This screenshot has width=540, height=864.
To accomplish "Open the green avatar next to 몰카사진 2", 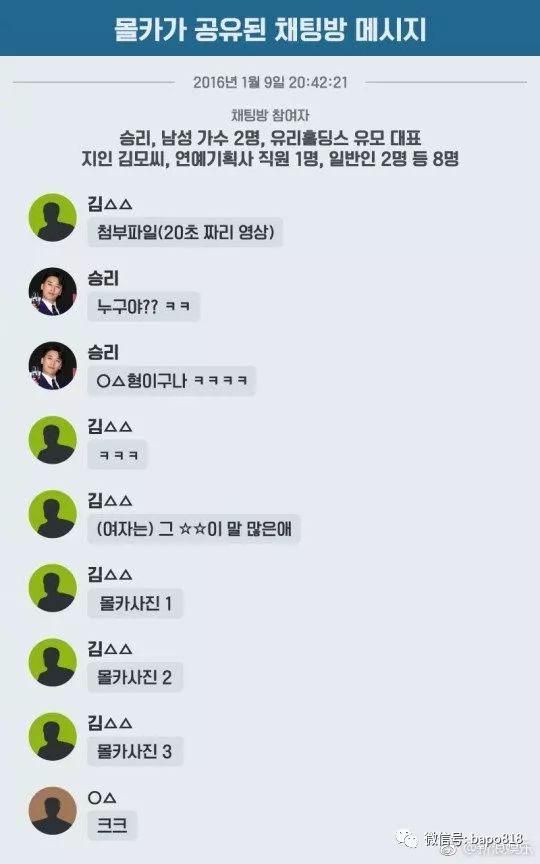I will pyautogui.click(x=52, y=662).
